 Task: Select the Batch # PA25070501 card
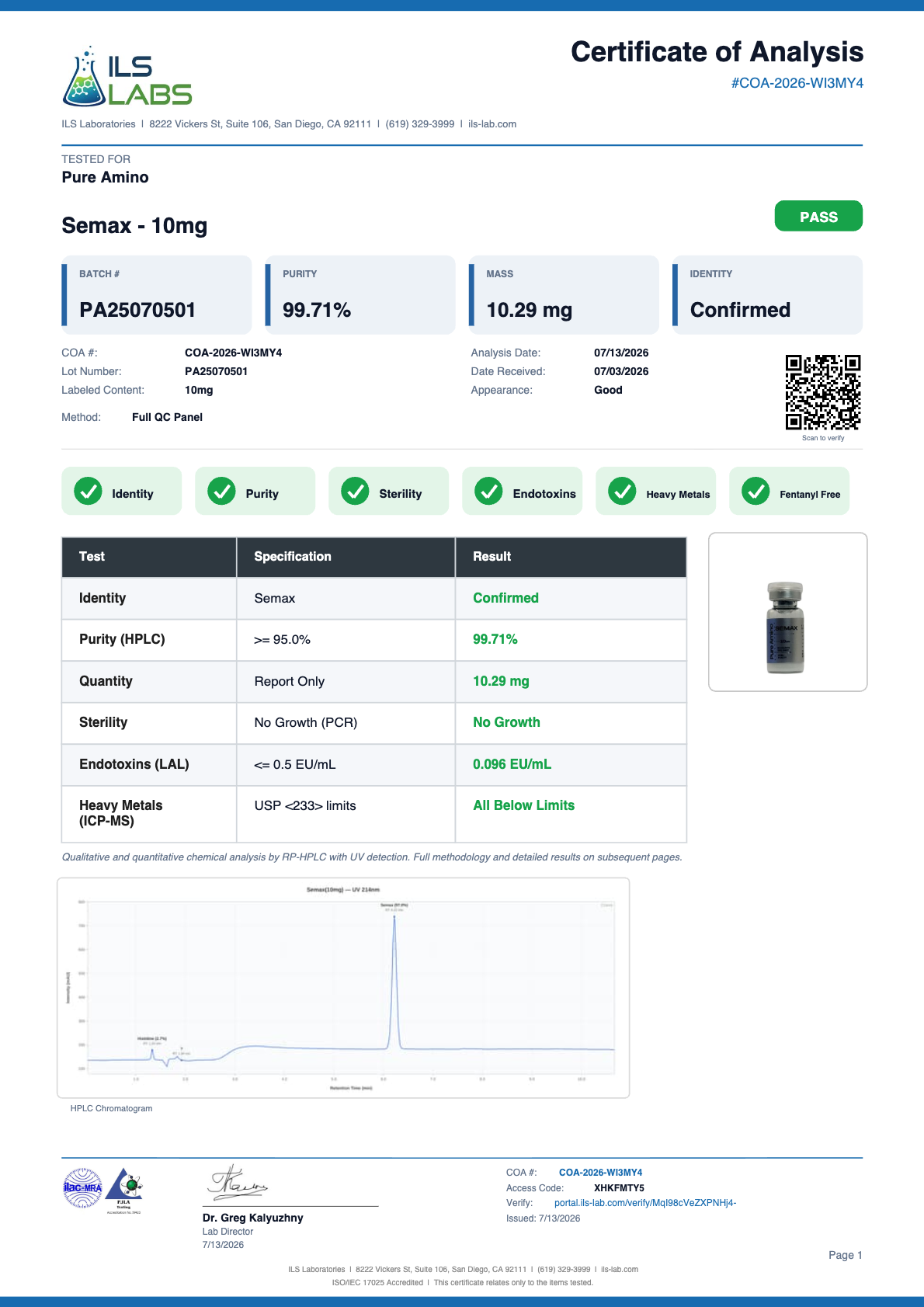coord(157,295)
